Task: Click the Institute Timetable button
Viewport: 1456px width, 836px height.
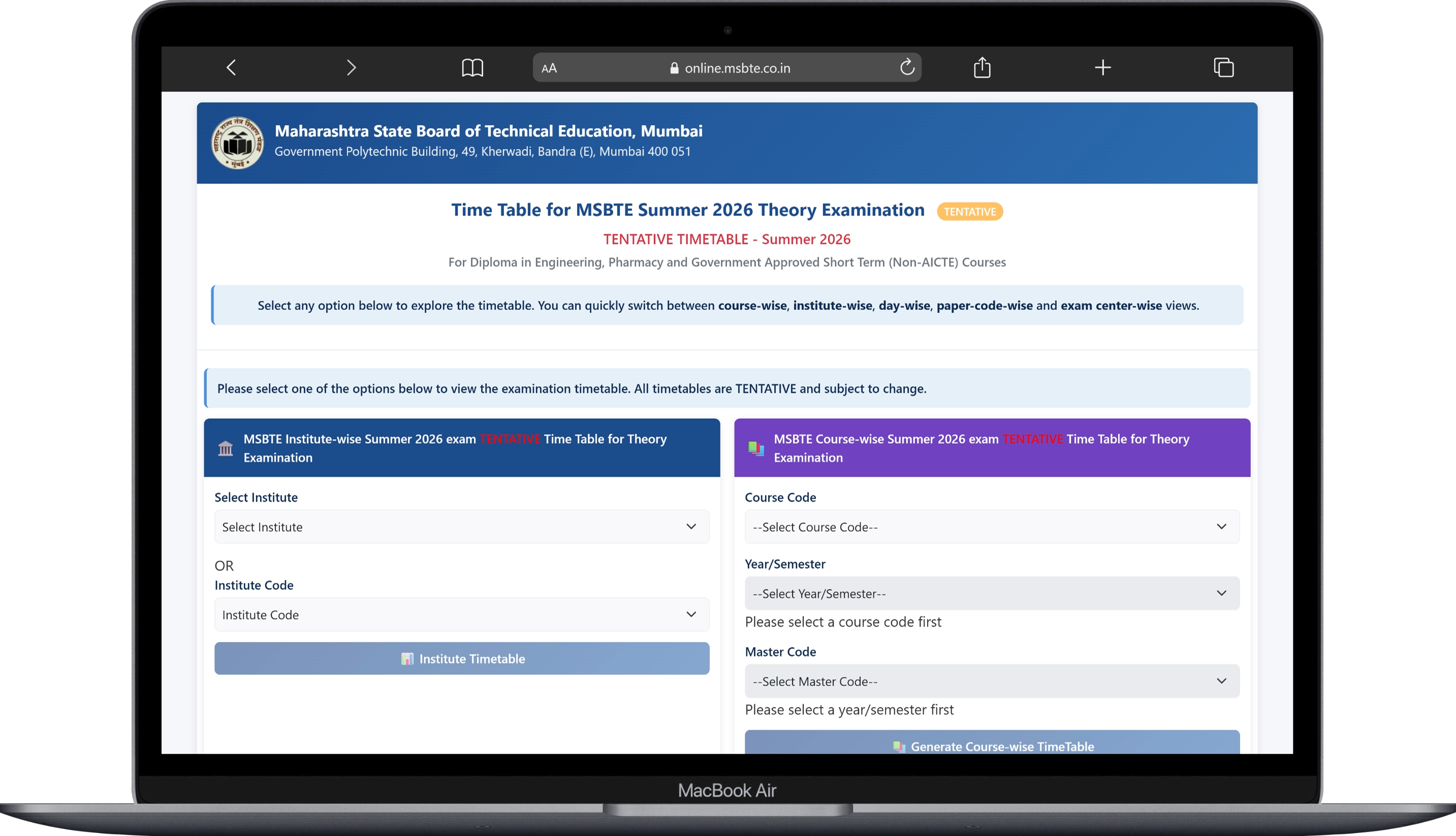Action: coord(462,659)
